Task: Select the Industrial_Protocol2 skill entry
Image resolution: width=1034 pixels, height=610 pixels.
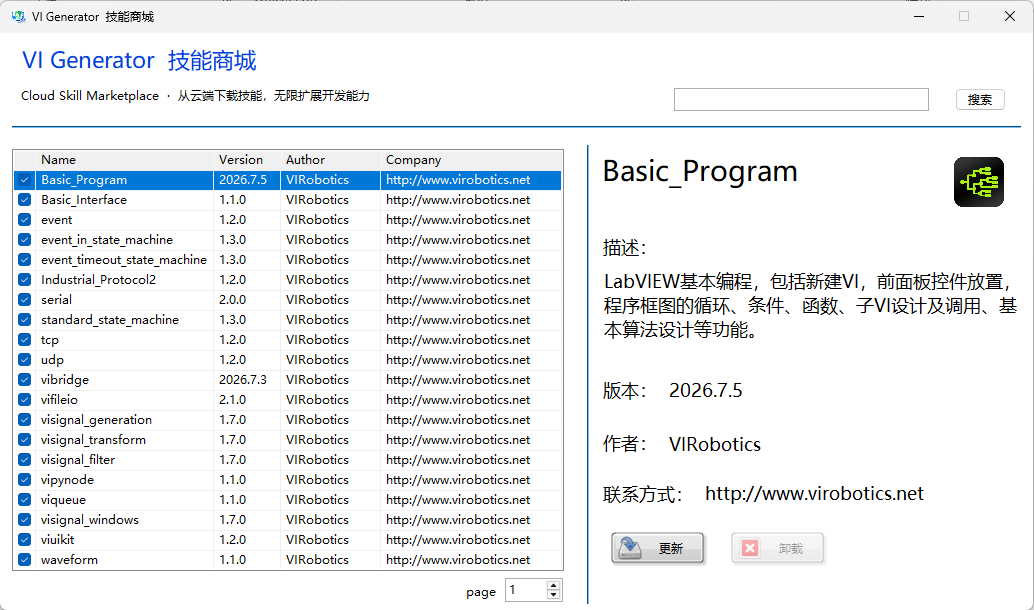Action: 288,280
